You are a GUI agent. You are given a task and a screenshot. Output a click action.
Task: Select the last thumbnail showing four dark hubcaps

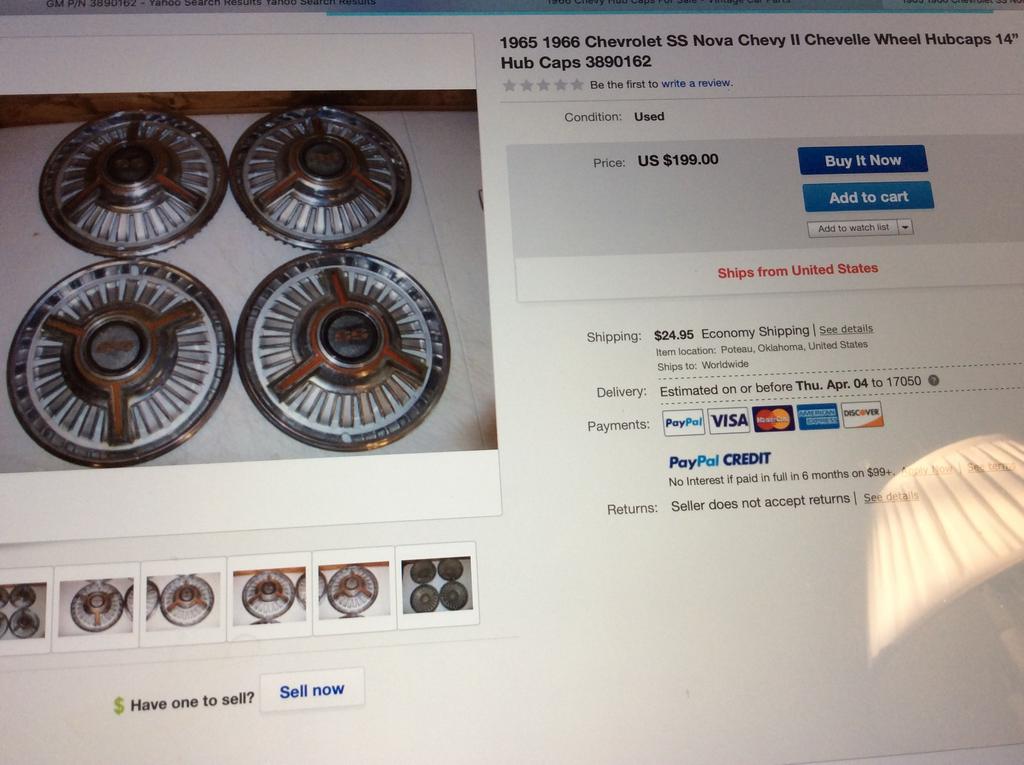coord(438,585)
